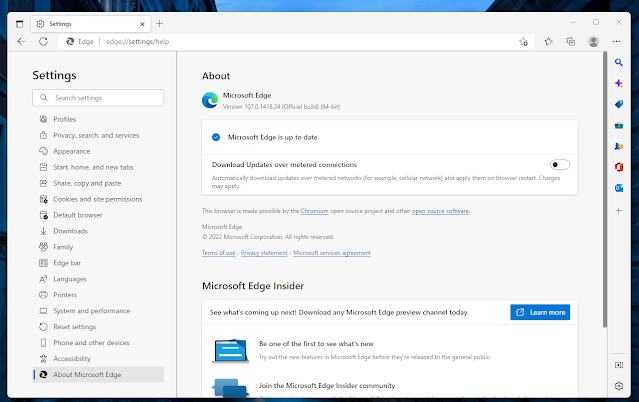Screen dimensions: 639x402
Task: Open sidebar Tools briefcase icon
Action: tap(619, 125)
